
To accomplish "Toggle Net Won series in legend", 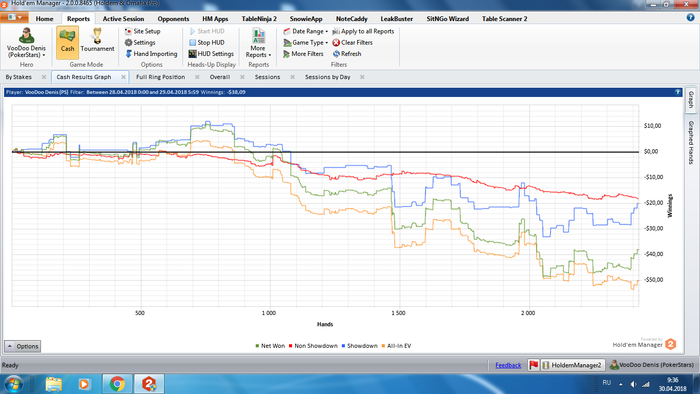I will point(270,346).
